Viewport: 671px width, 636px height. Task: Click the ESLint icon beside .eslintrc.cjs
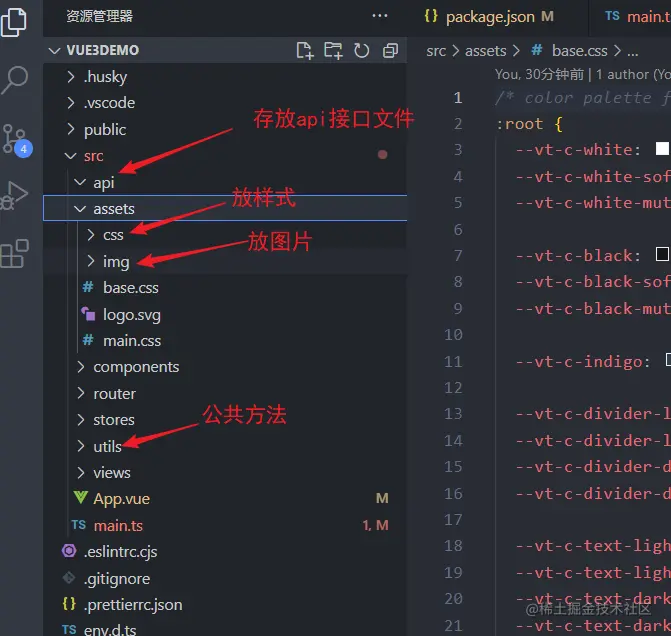point(69,551)
